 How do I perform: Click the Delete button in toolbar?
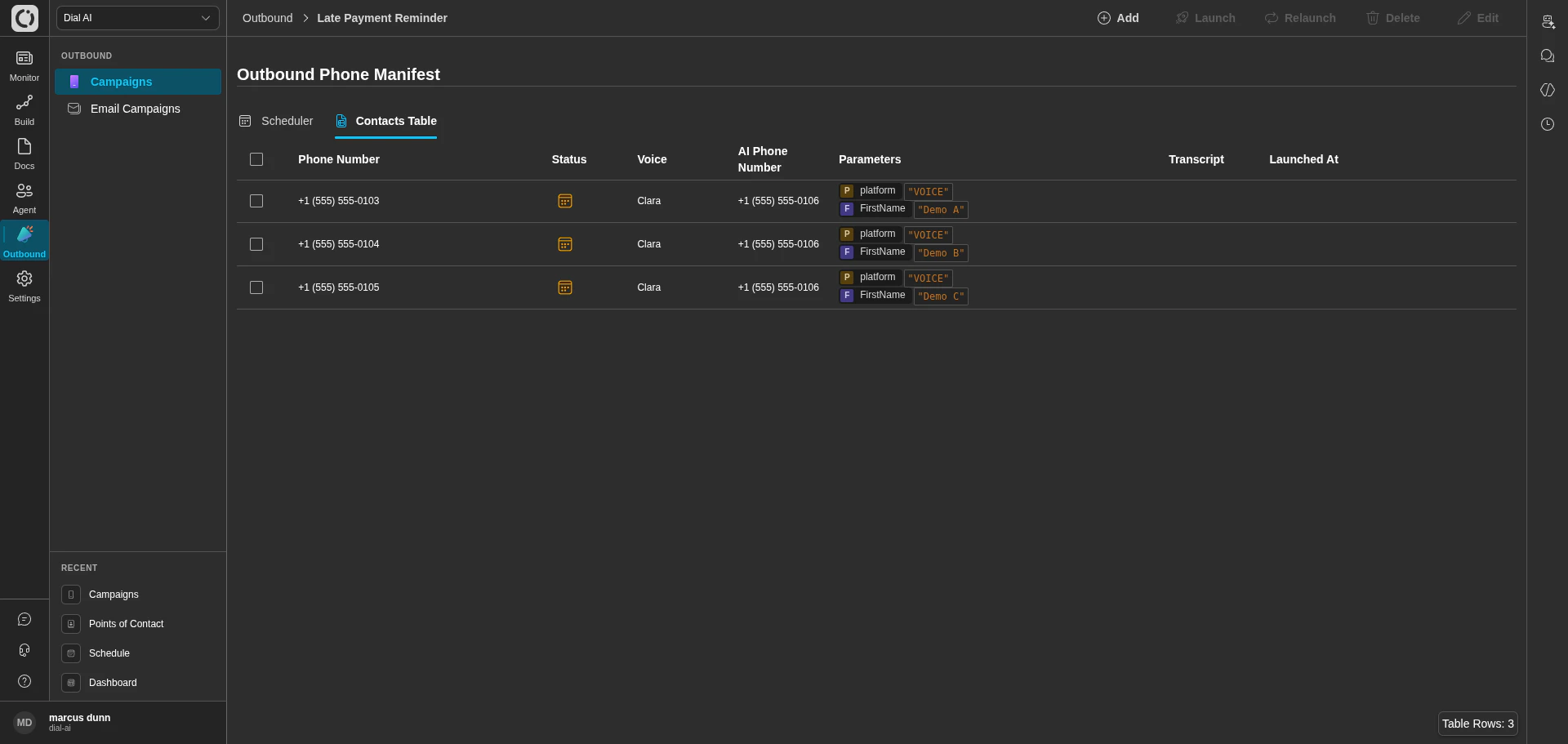pyautogui.click(x=1393, y=18)
